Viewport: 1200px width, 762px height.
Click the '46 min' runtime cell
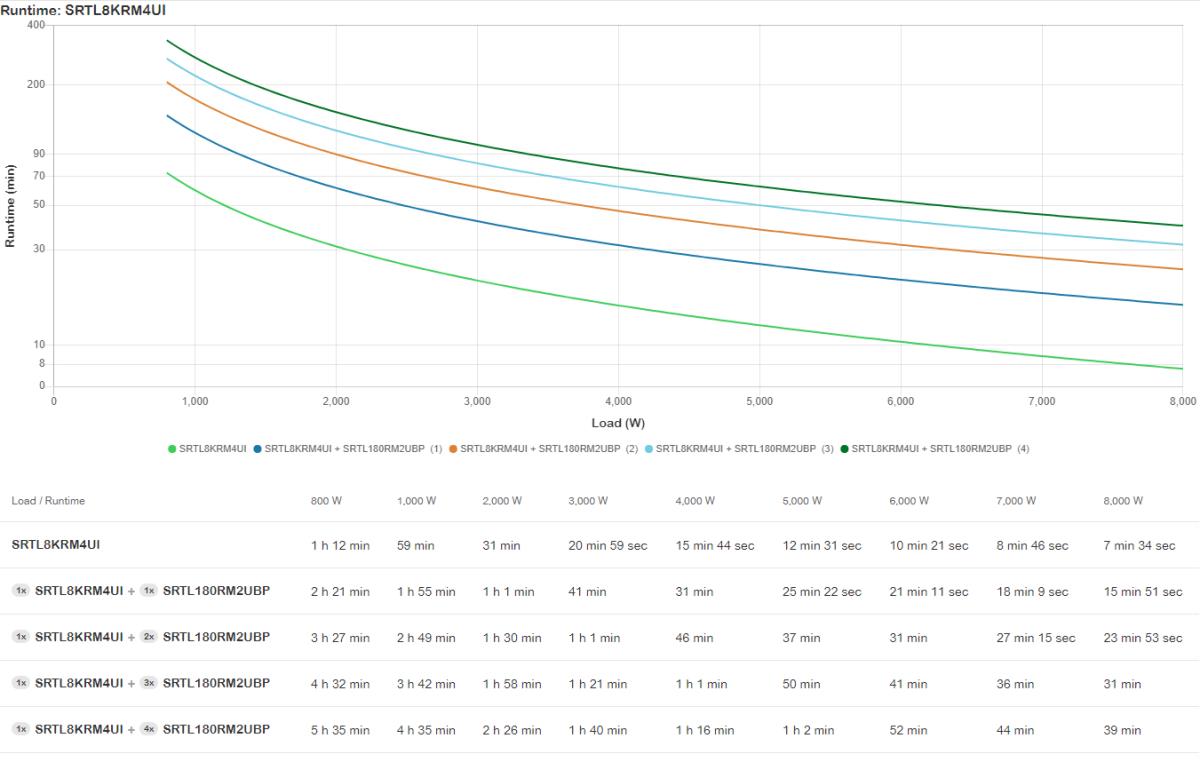[x=694, y=638]
